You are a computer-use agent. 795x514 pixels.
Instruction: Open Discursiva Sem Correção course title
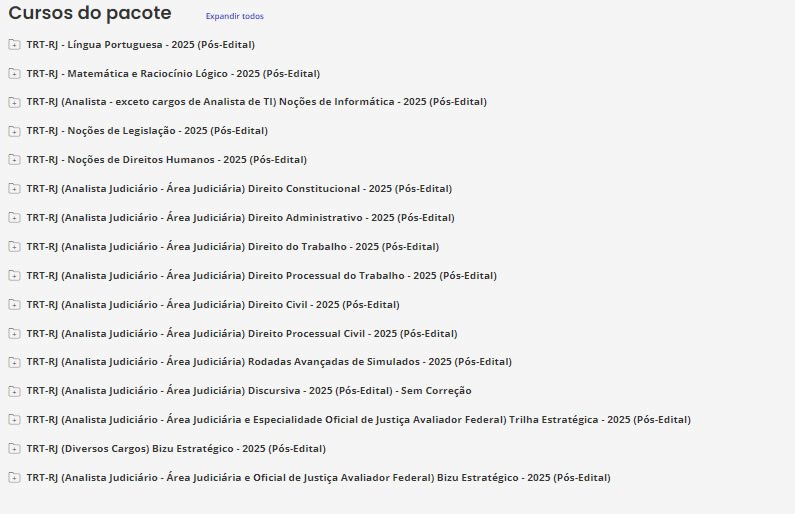248,391
